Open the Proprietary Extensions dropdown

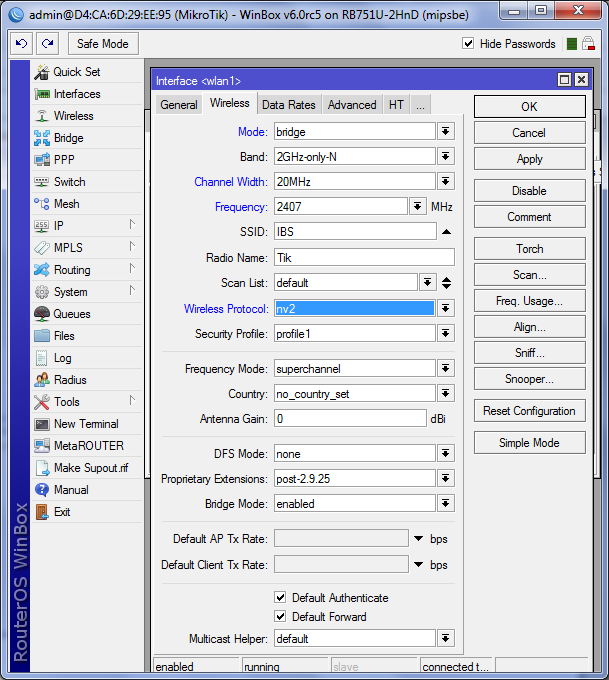[x=445, y=479]
